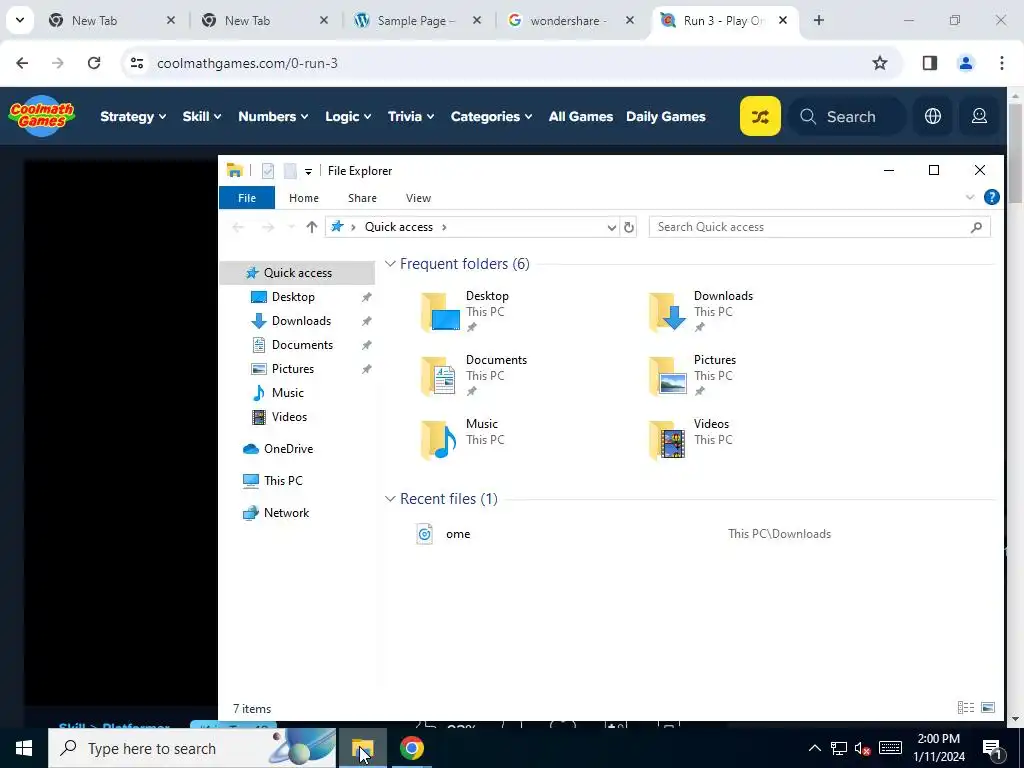Open the Coolmath user account icon
Image resolution: width=1024 pixels, height=768 pixels.
979,116
